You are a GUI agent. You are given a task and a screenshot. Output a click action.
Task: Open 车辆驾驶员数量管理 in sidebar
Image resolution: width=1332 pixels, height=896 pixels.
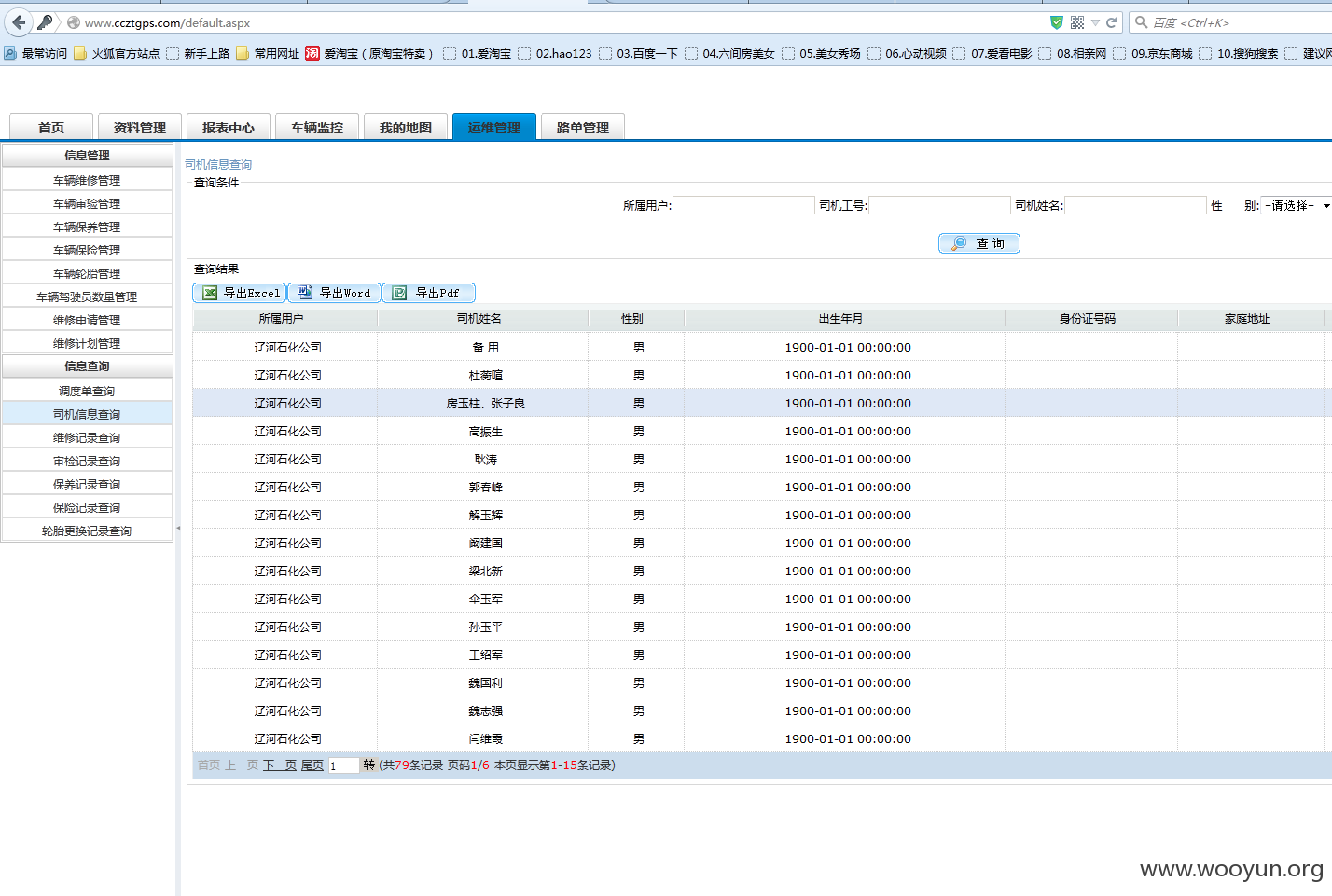pyautogui.click(x=87, y=296)
